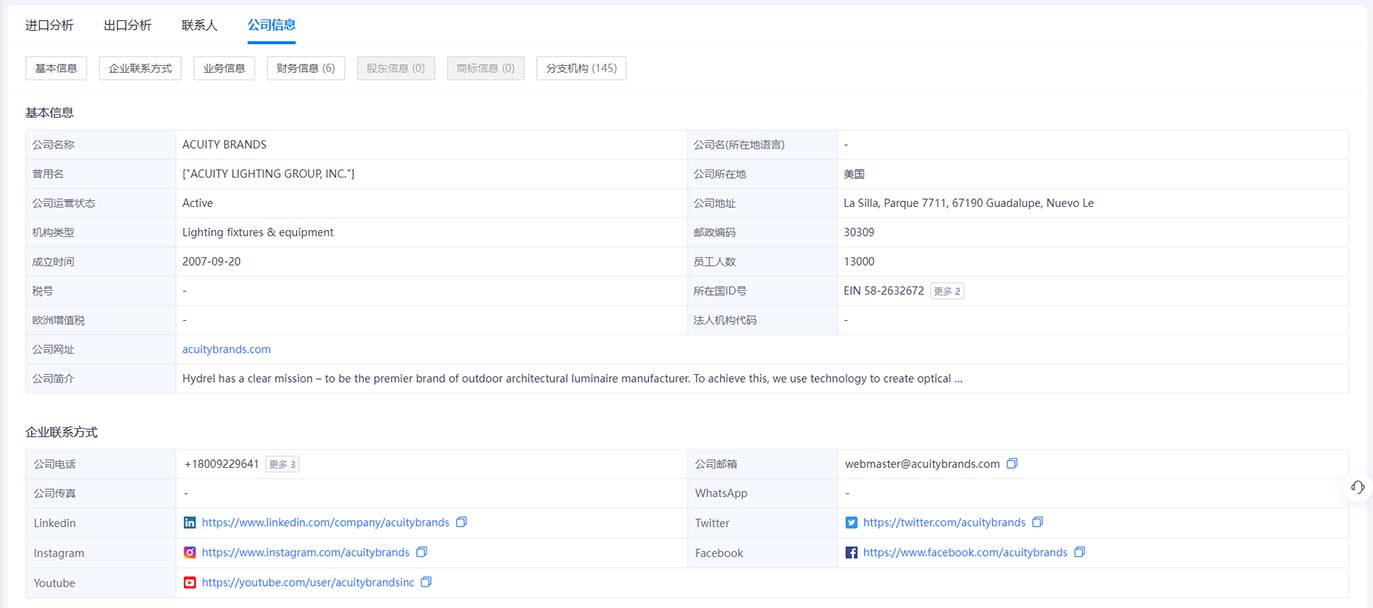1373x608 pixels.
Task: Click the founding date 2007-09-20
Action: [x=211, y=261]
